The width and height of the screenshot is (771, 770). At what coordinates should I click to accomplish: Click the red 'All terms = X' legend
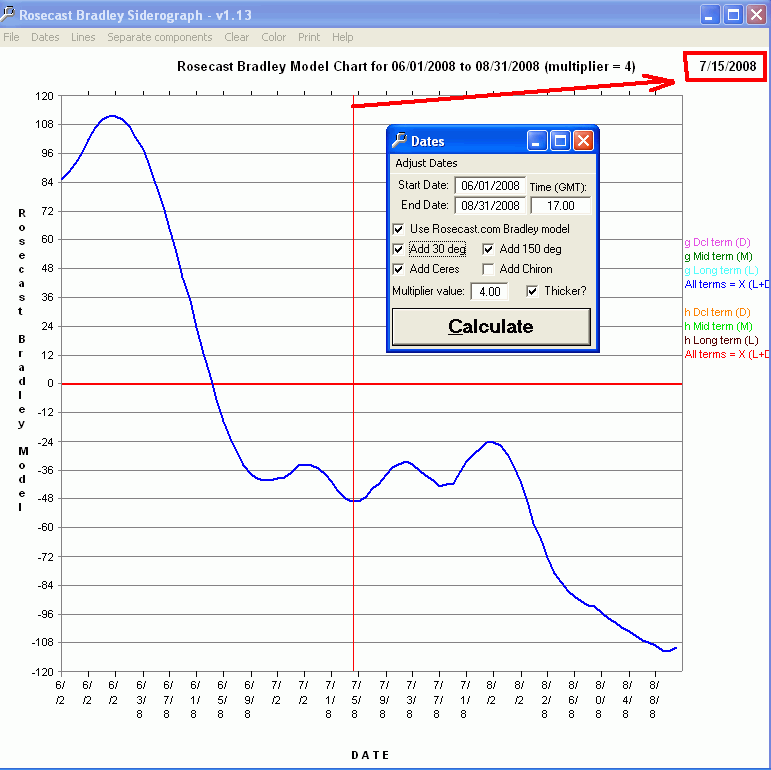pos(727,355)
